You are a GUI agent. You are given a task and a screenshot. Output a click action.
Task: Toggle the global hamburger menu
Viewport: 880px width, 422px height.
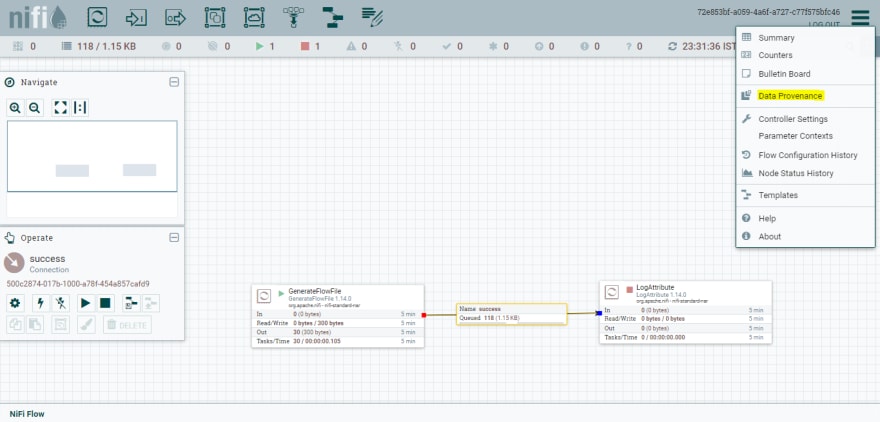point(860,18)
